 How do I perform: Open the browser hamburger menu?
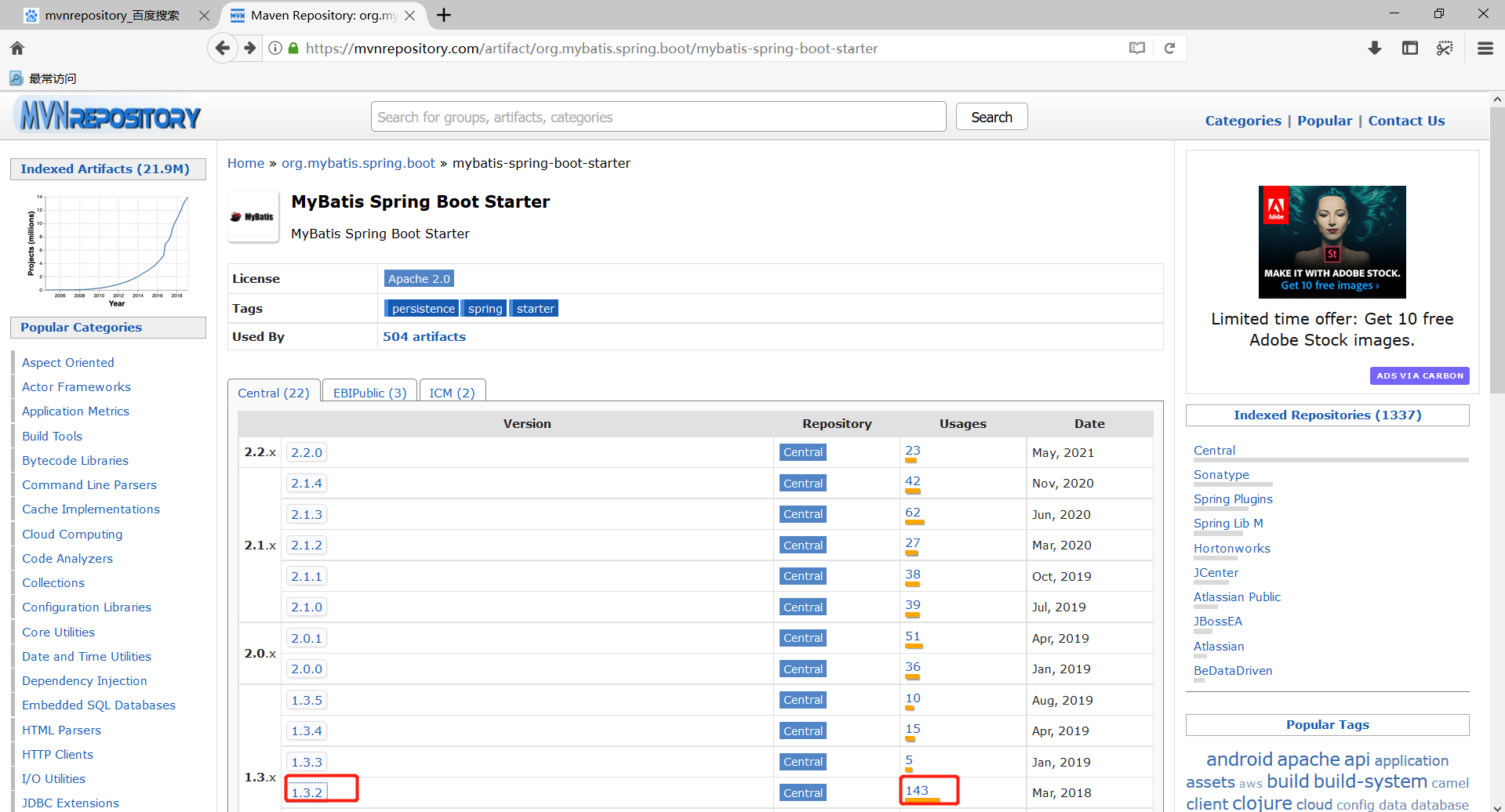pos(1485,49)
